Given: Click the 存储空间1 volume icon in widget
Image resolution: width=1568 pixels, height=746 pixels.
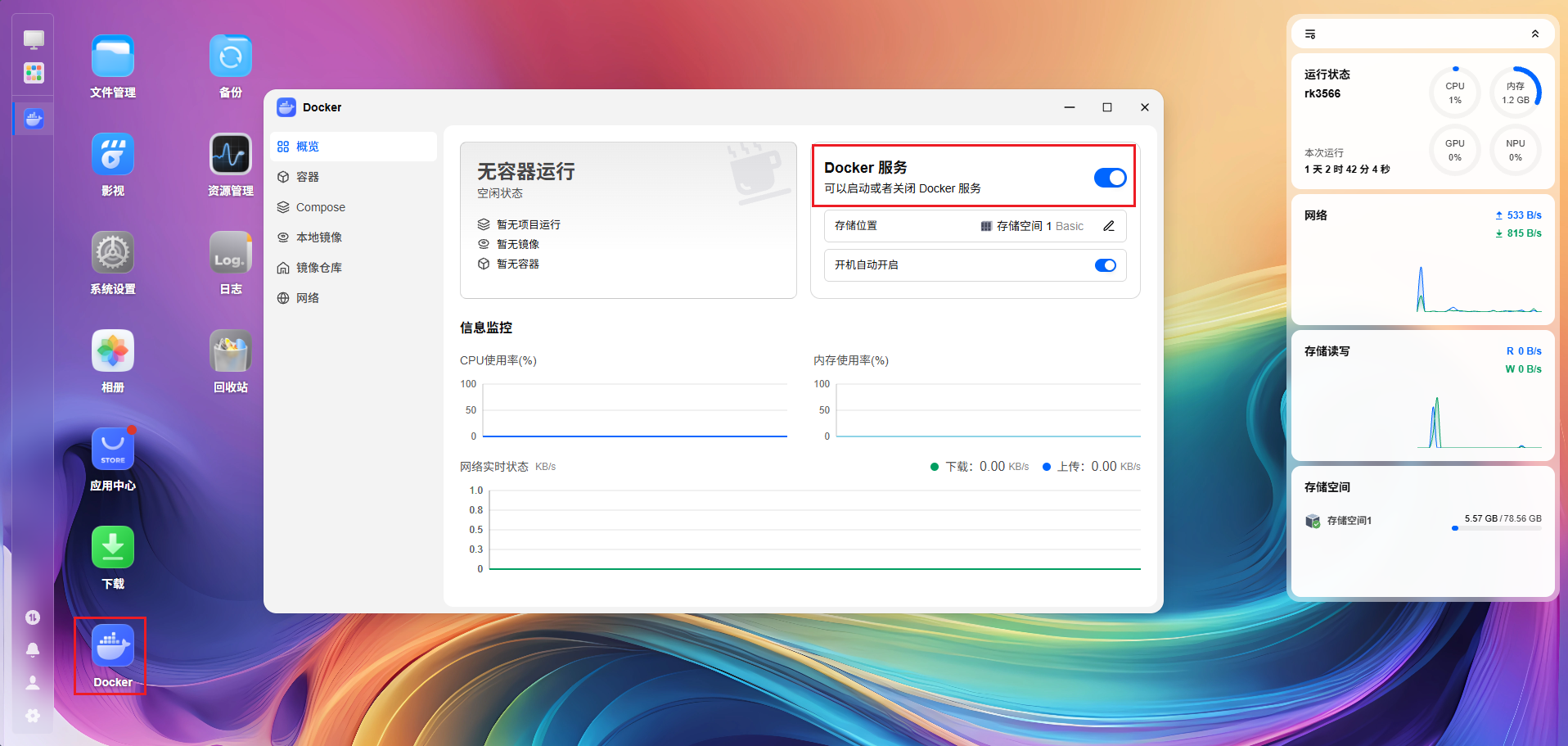Looking at the screenshot, I should [1313, 521].
